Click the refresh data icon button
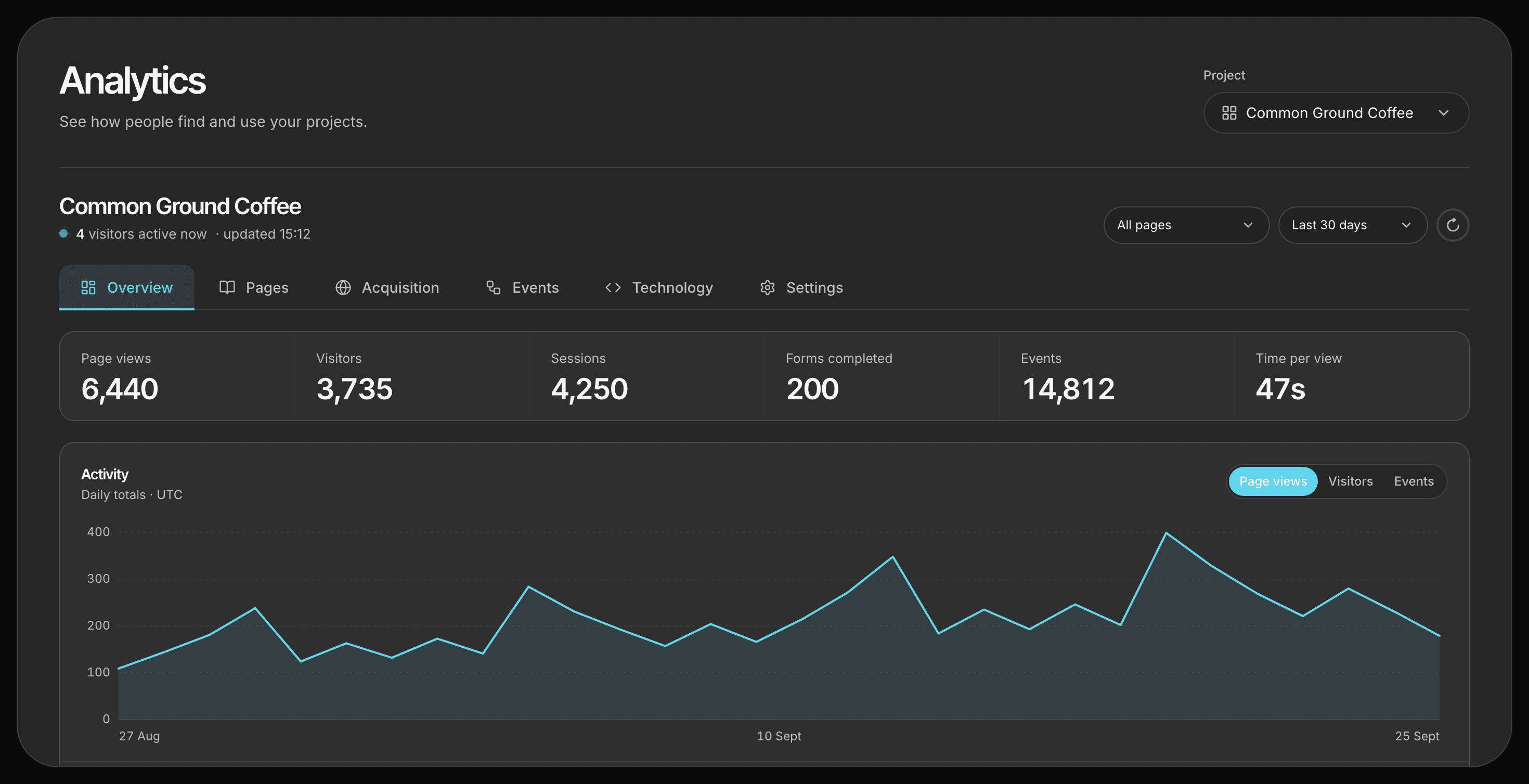This screenshot has height=784, width=1529. point(1453,225)
